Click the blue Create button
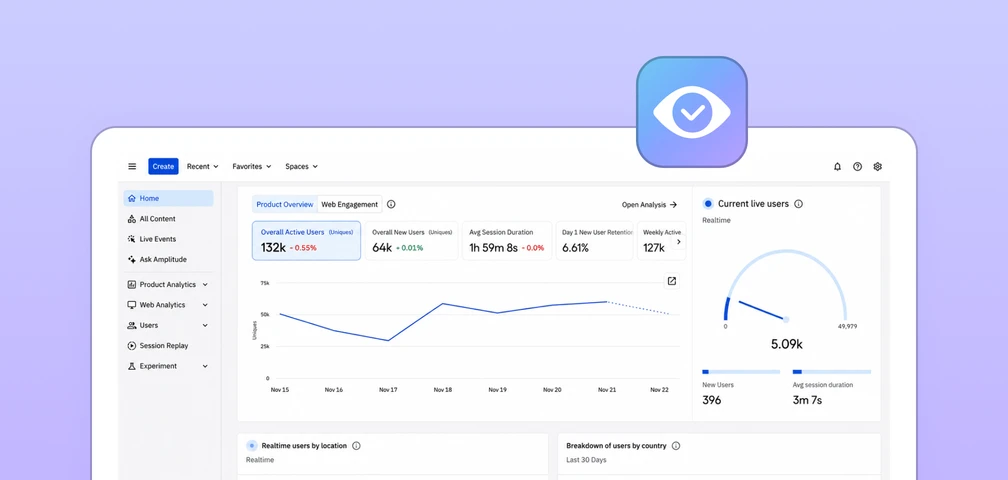1008x480 pixels. point(163,166)
